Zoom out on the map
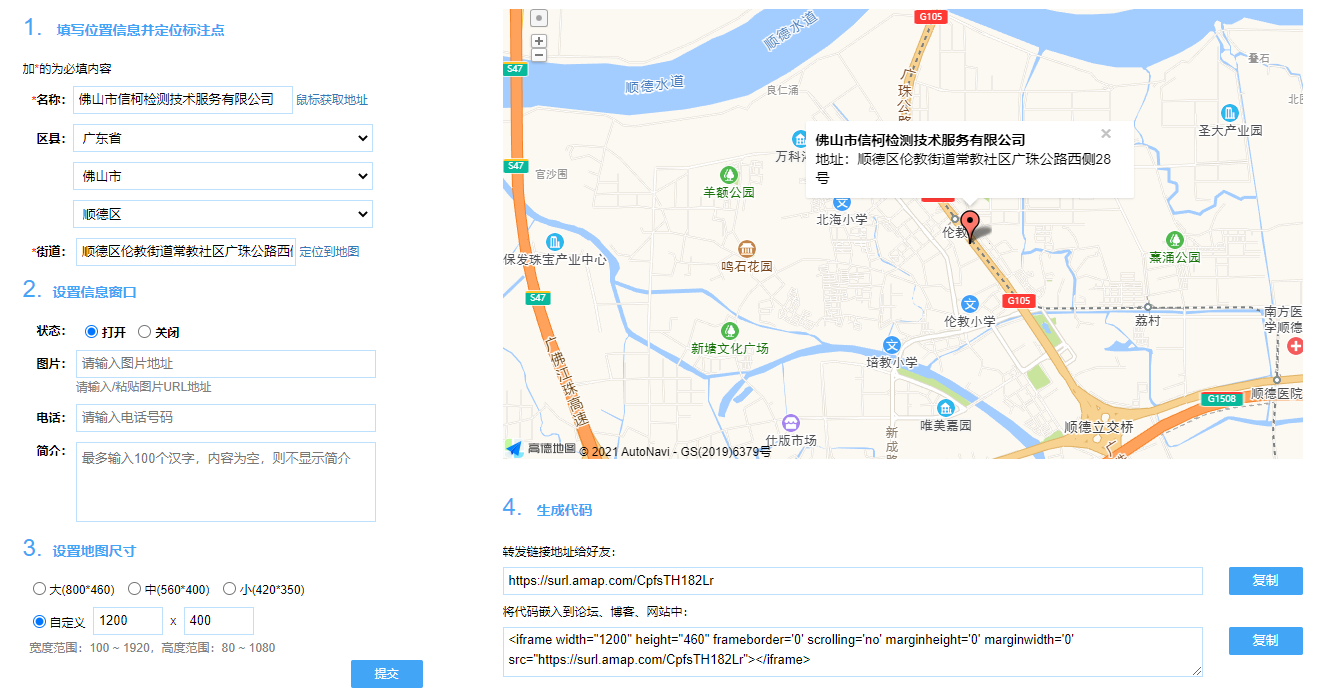The height and width of the screenshot is (694, 1325). [539, 55]
